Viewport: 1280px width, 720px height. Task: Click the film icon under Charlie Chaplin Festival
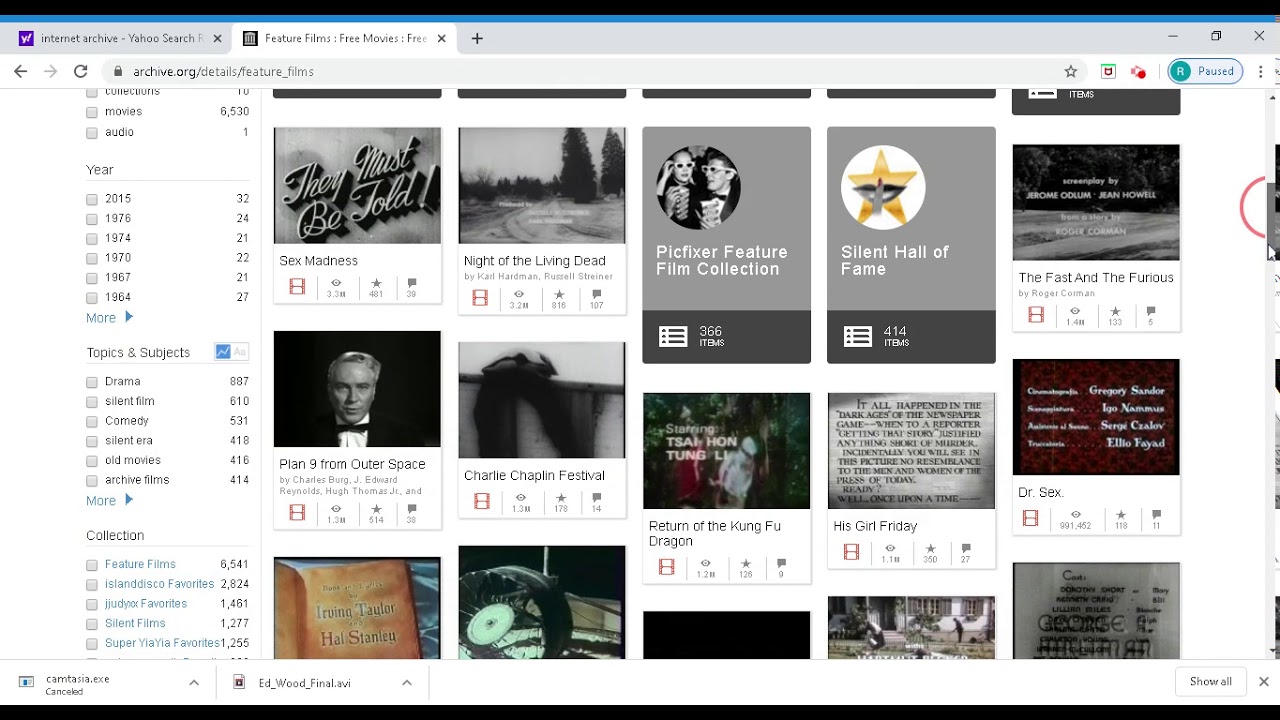pos(482,502)
